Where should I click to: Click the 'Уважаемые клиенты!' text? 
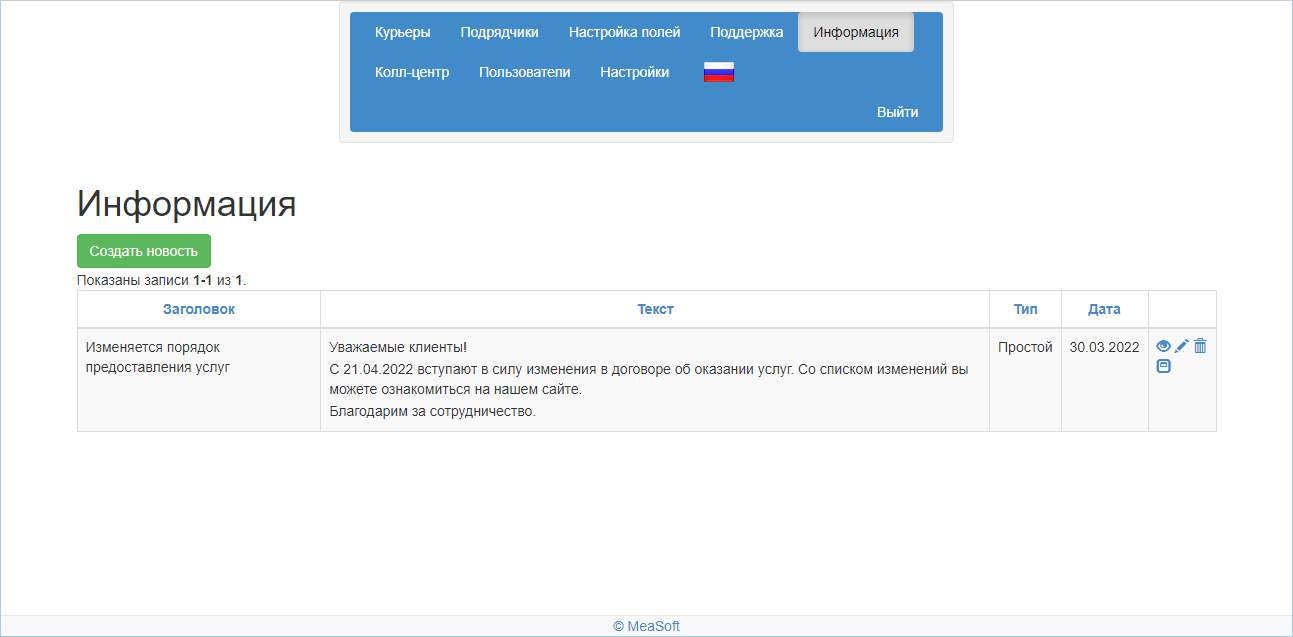398,347
